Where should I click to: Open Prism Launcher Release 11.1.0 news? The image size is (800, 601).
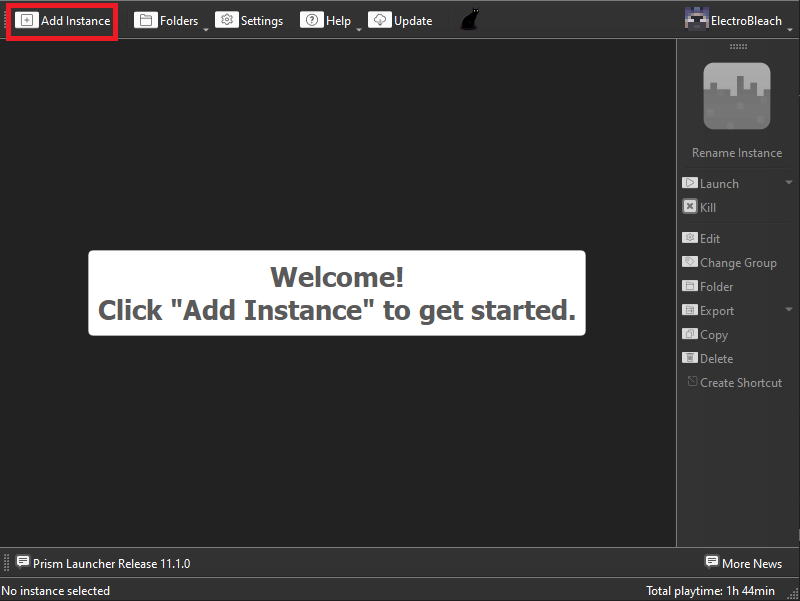click(103, 563)
